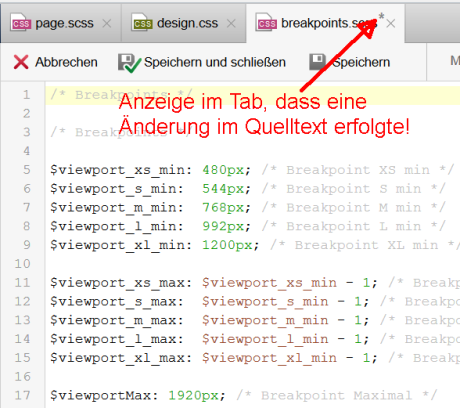Click the $viewport_m_min declaration on line 7
This screenshot has height=408, width=460.
(117, 208)
